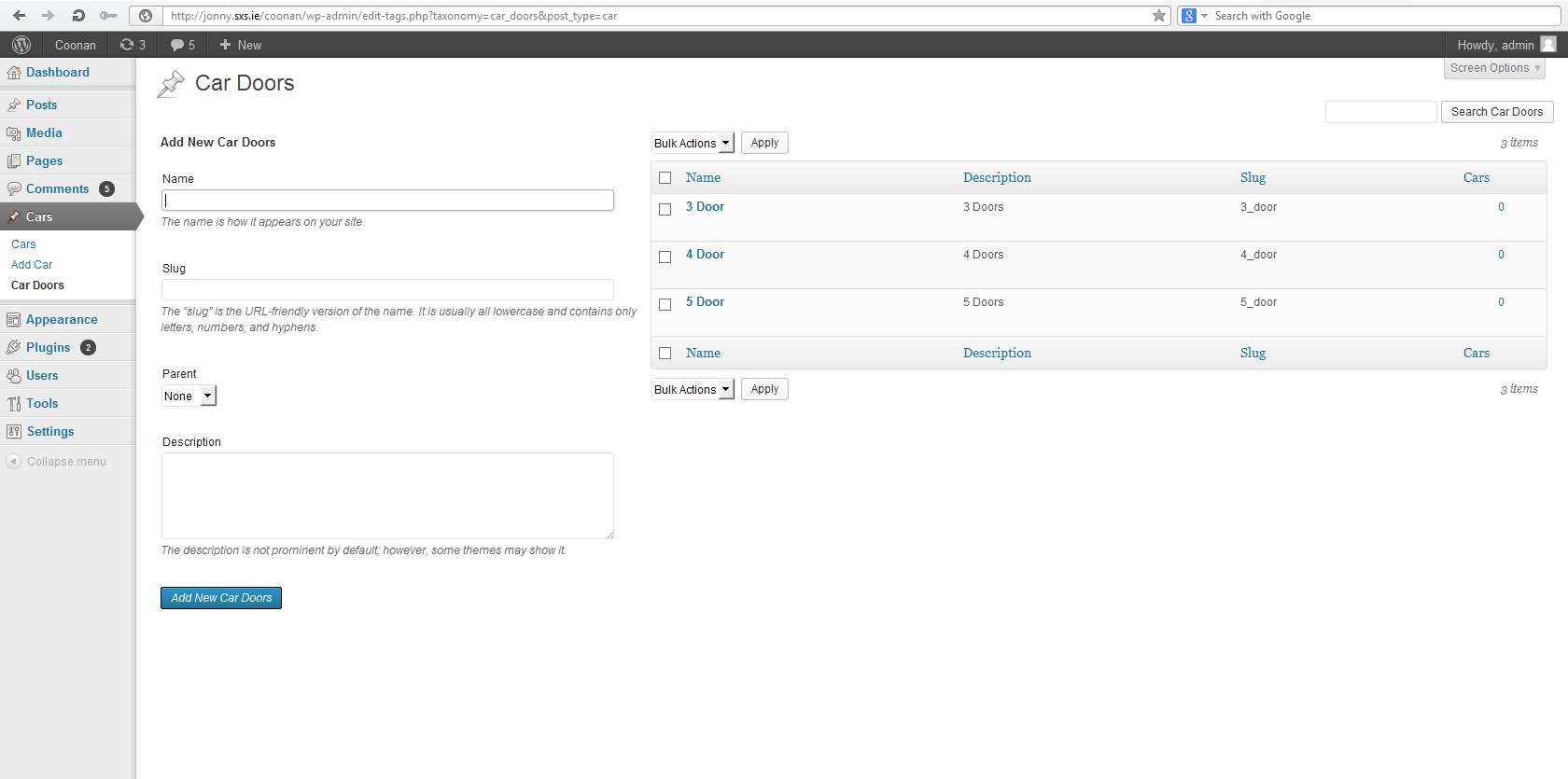Click the pushpin icon beside the Car Doors heading
1568x779 pixels.
coord(171,84)
